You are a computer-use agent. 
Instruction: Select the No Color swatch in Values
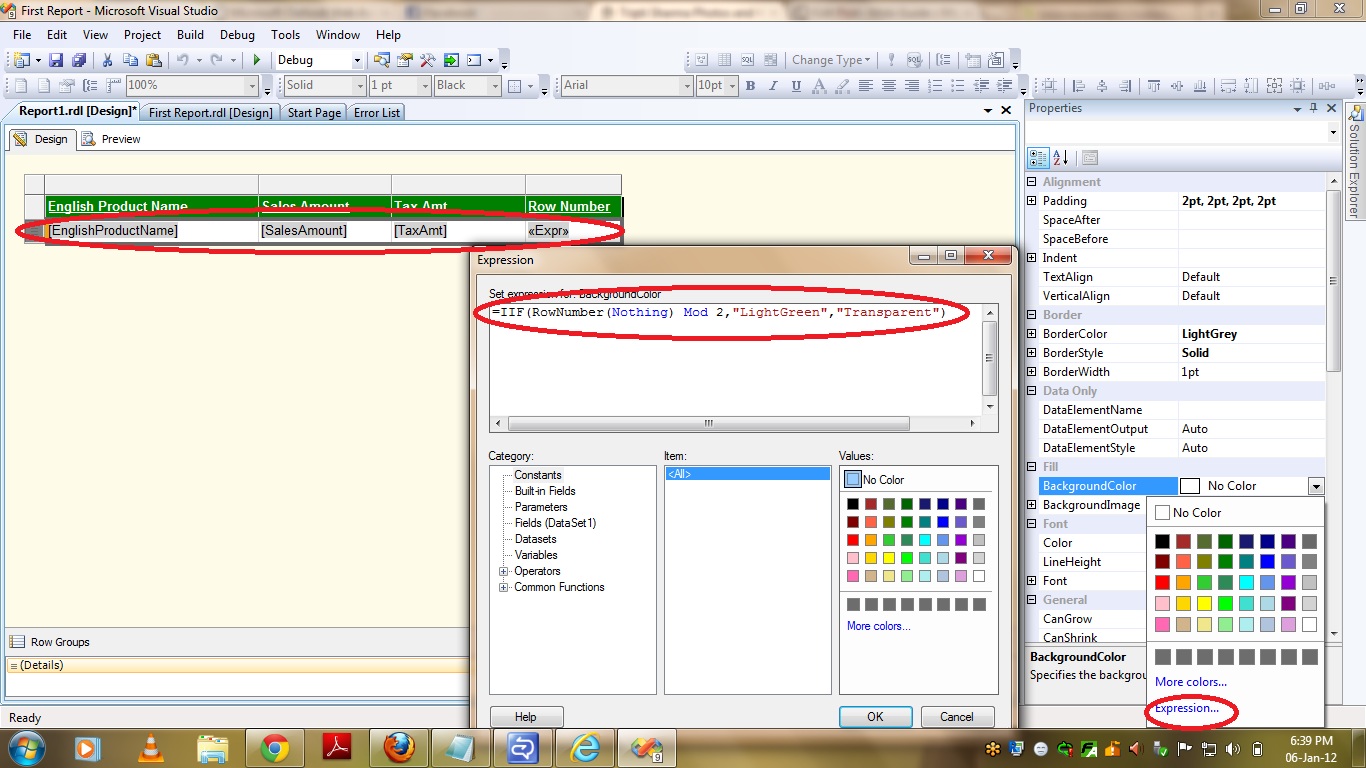pos(852,480)
